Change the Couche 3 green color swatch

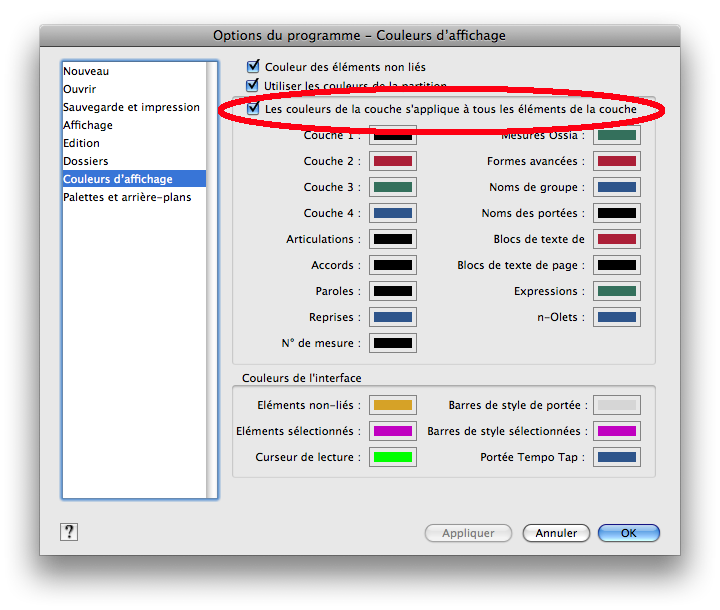click(393, 187)
